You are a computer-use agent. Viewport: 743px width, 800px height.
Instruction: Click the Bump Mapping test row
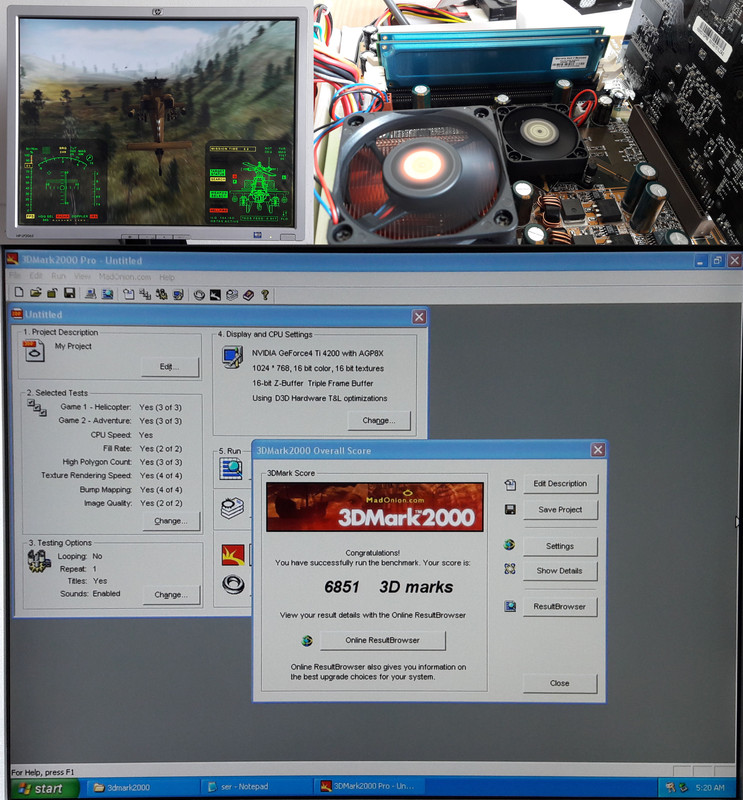tap(131, 490)
